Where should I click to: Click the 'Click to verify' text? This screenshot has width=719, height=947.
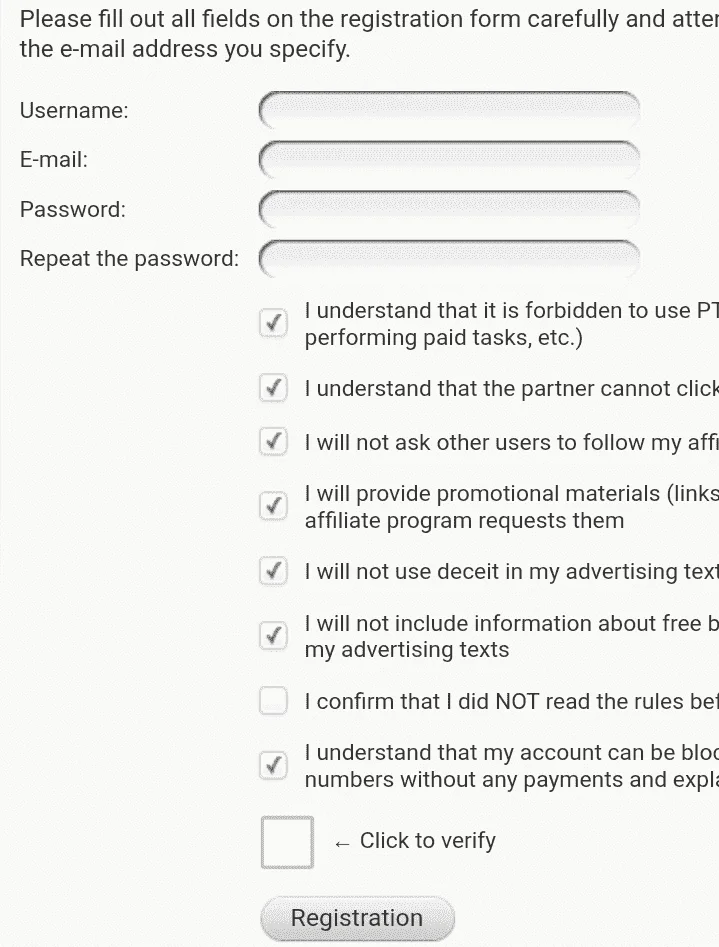(428, 840)
